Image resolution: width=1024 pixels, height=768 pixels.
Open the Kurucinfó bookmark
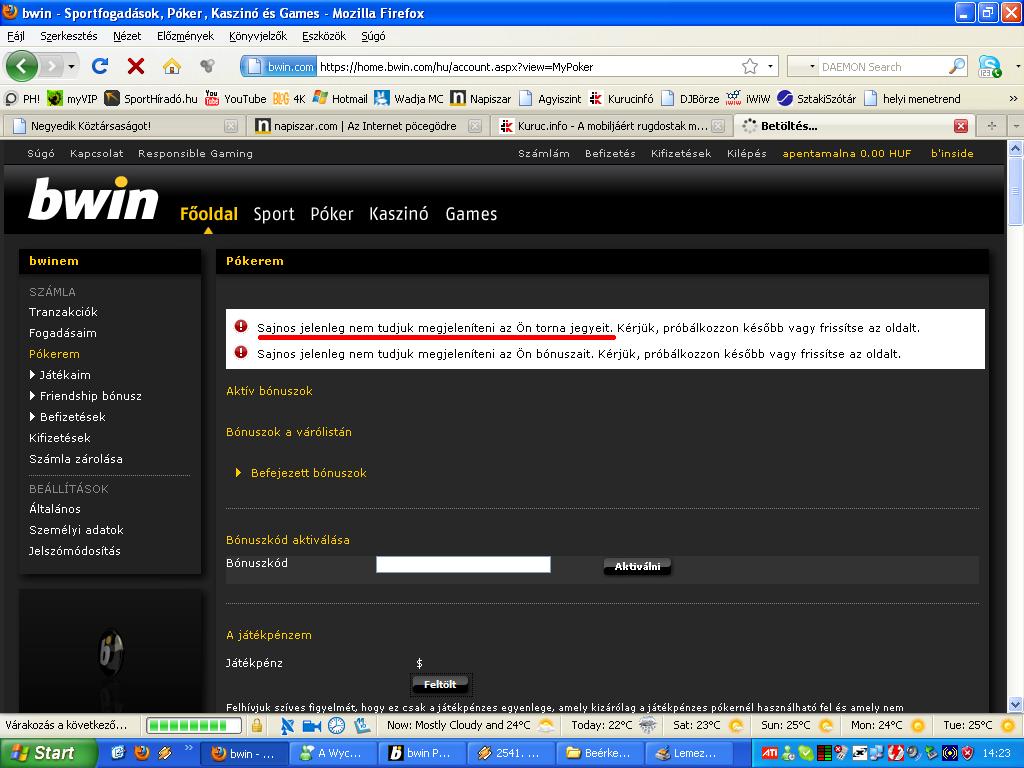(x=621, y=99)
